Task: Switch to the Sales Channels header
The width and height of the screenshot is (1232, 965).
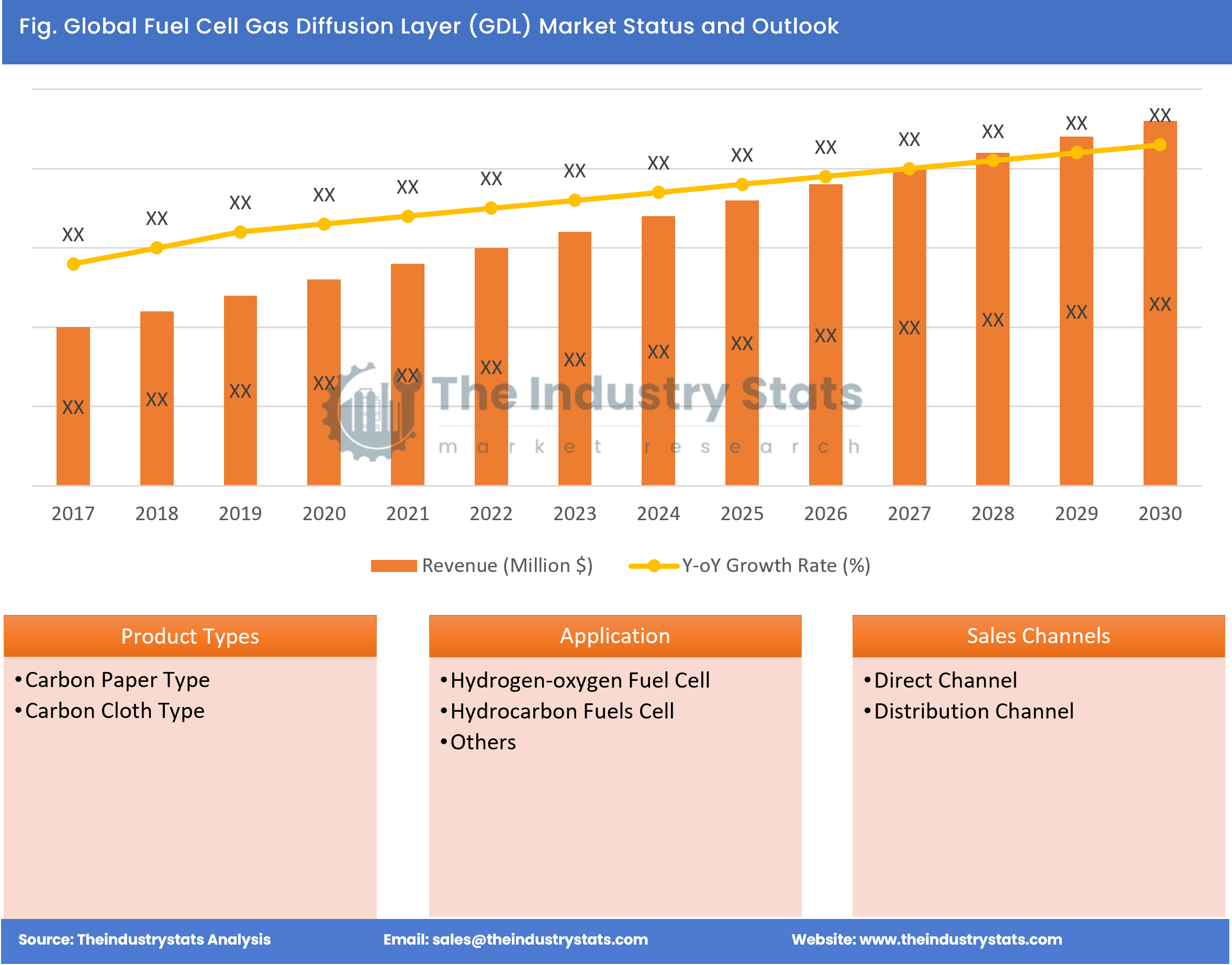Action: coord(1038,637)
